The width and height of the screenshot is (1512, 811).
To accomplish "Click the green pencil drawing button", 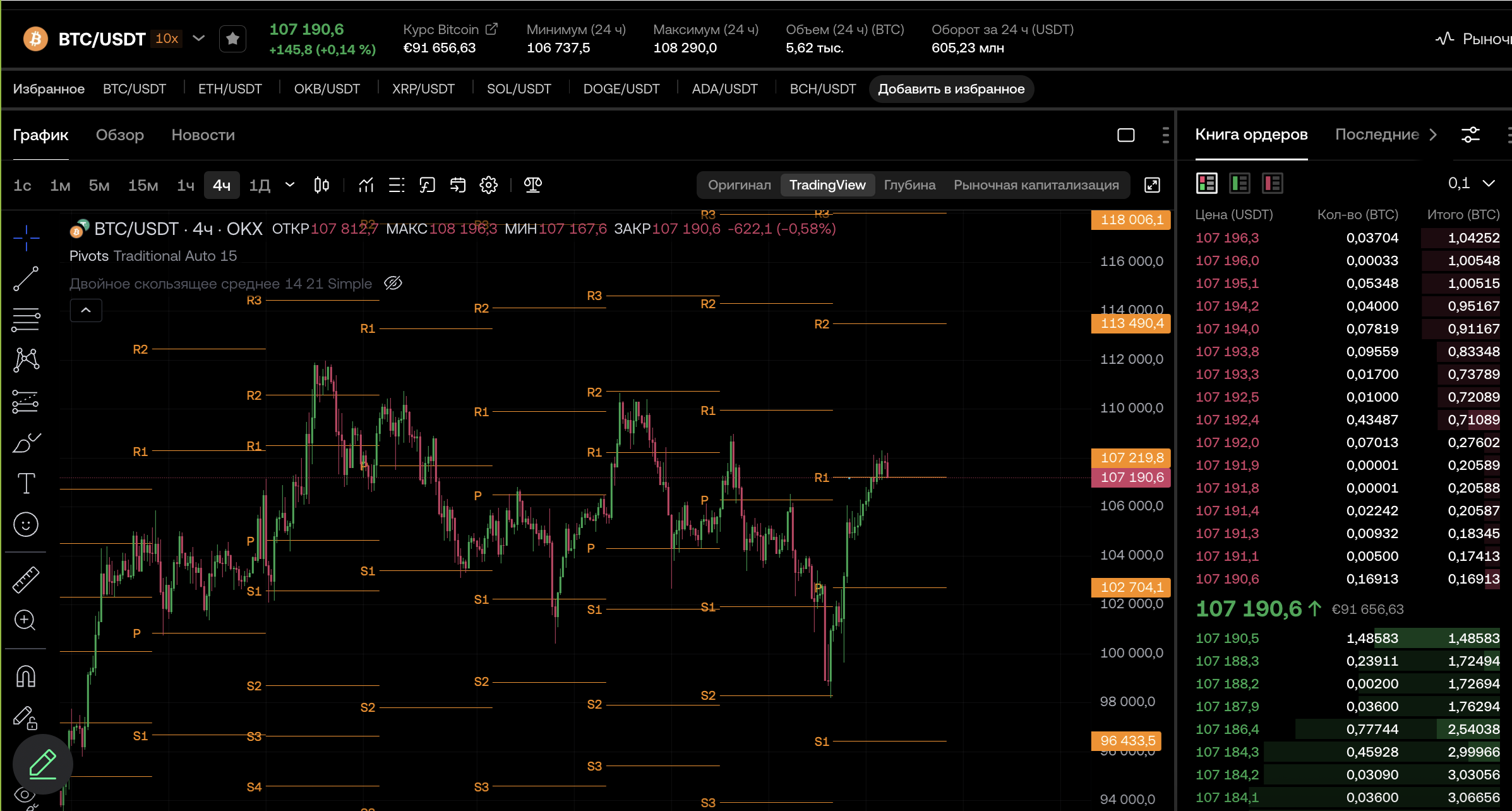I will (x=43, y=764).
